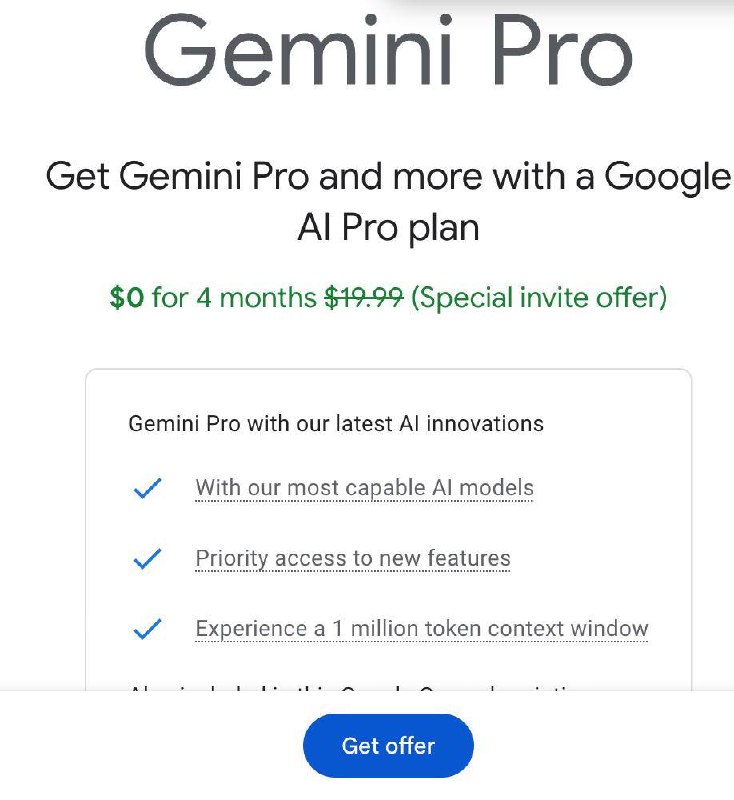The width and height of the screenshot is (734, 800).
Task: Click the word 'Pro' in the large title
Action: tap(564, 50)
